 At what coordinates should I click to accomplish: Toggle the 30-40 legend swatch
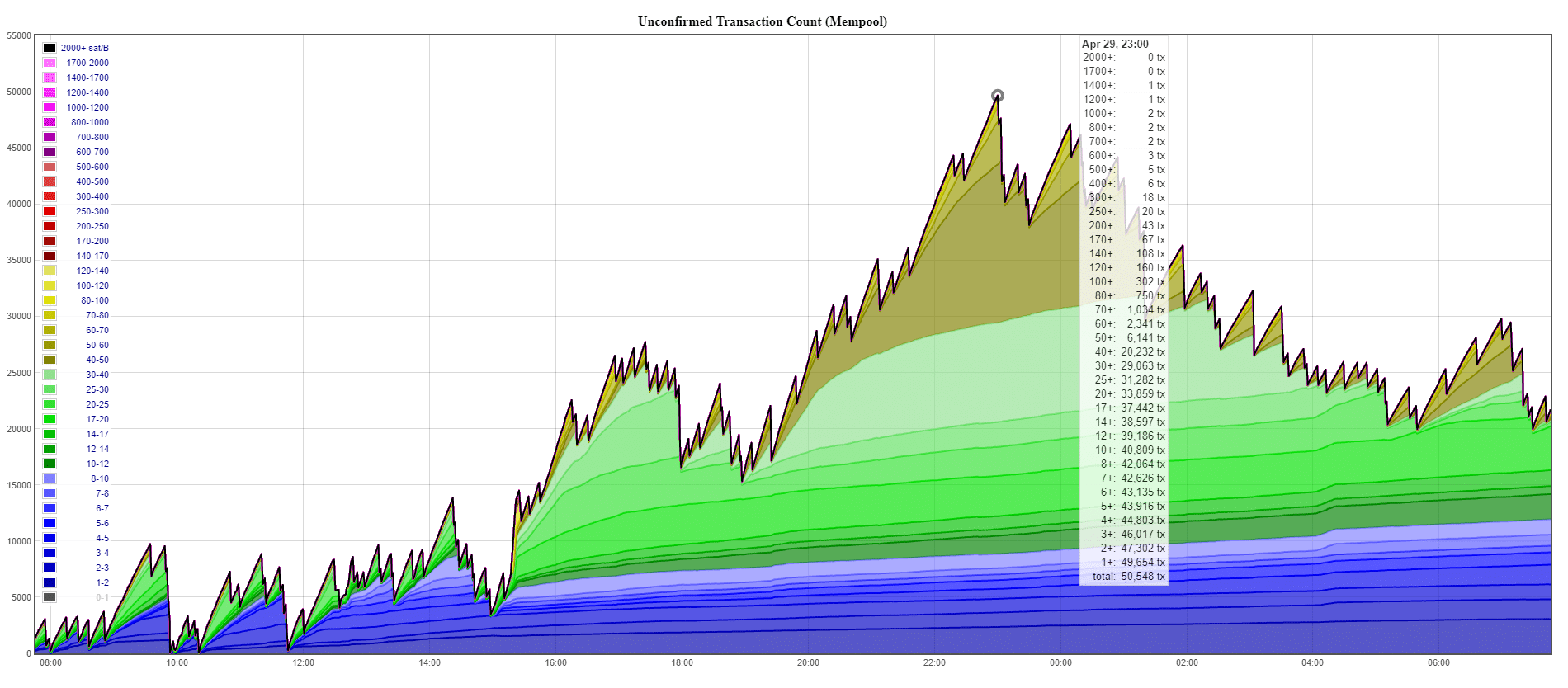tap(50, 375)
